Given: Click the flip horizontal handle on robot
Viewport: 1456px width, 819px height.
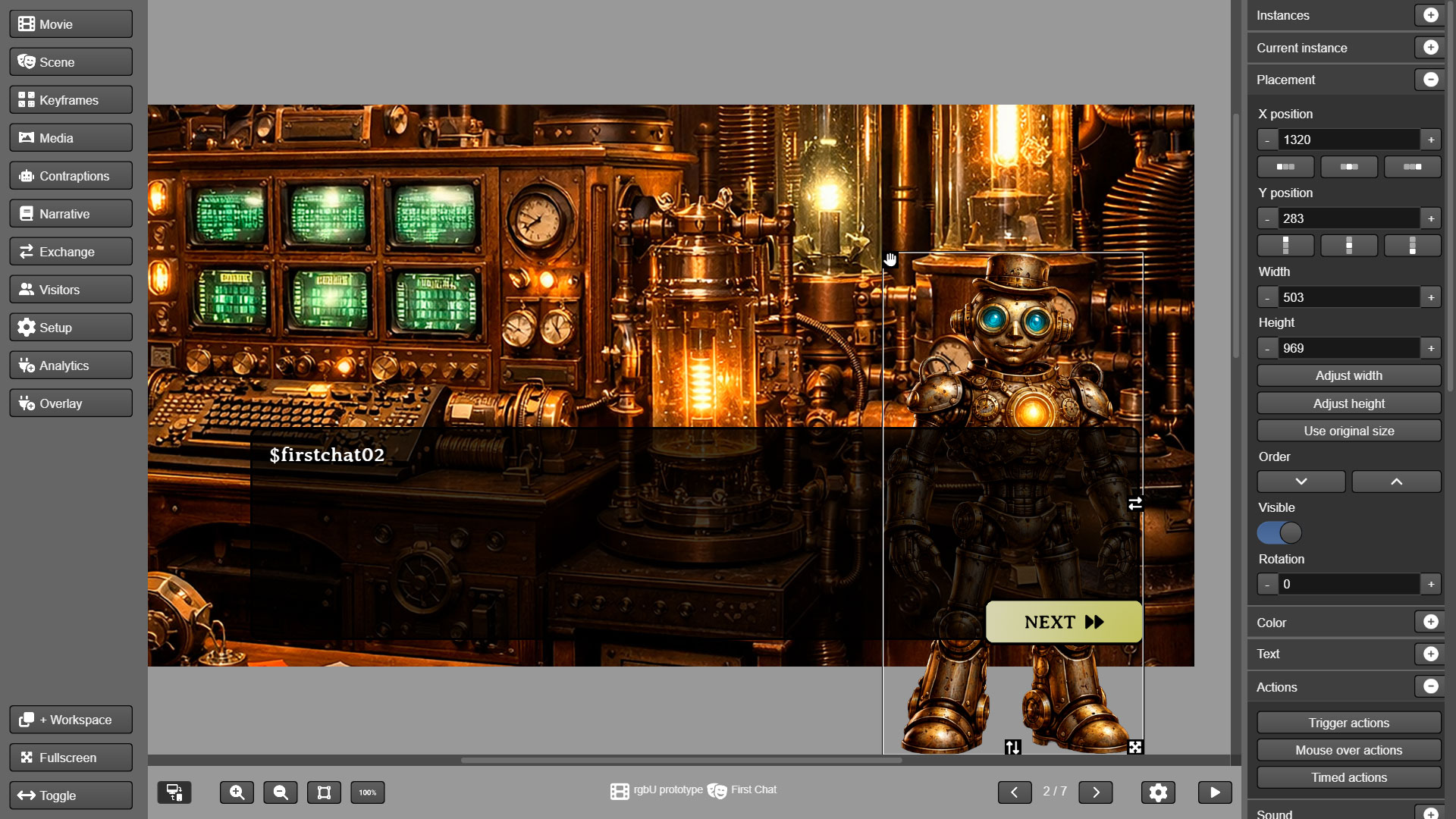Looking at the screenshot, I should [x=1134, y=504].
